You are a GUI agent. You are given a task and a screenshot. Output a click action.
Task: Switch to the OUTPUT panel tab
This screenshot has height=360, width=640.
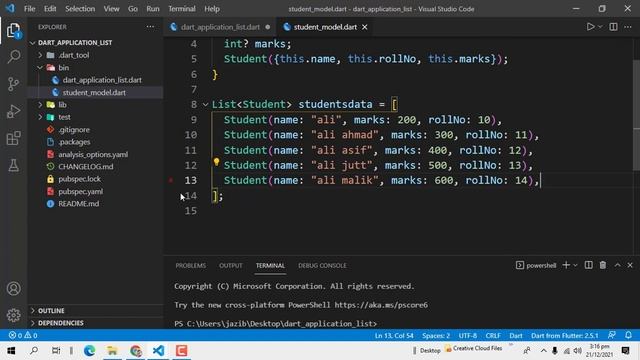[231, 265]
